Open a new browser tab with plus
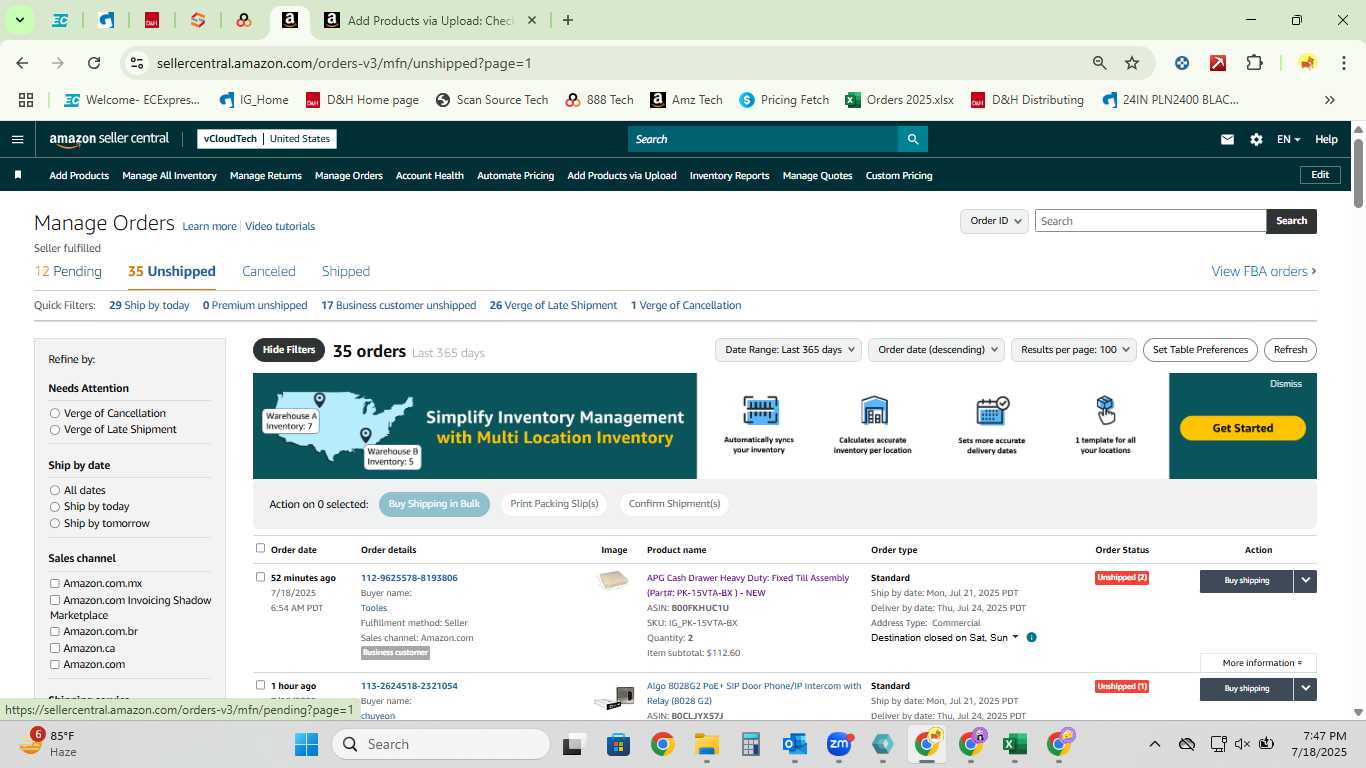Screen dimensions: 1366x768 568,20
